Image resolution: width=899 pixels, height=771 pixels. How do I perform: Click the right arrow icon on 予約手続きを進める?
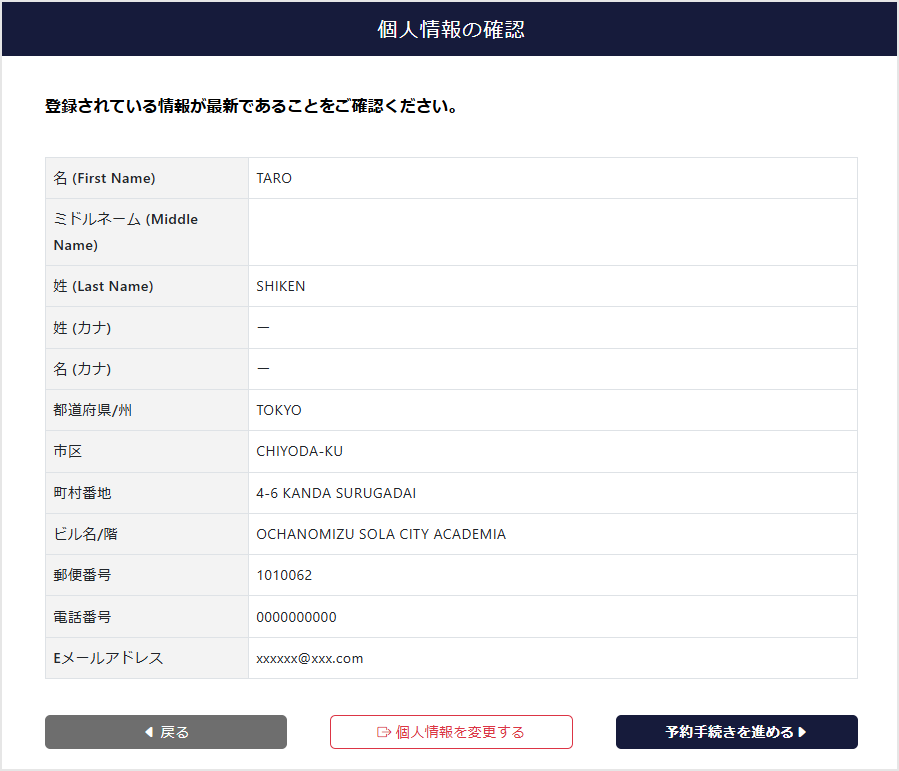803,732
